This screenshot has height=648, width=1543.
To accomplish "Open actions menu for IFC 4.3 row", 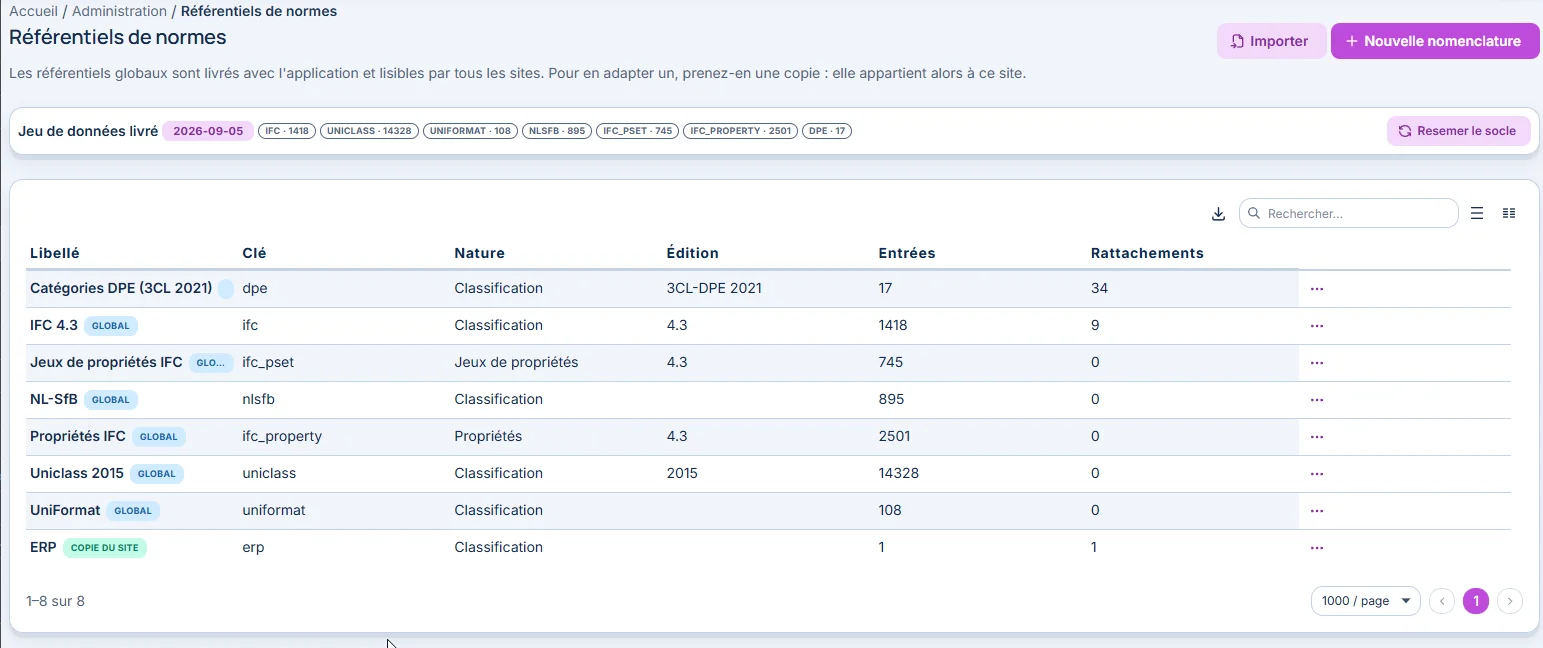I will pyautogui.click(x=1317, y=326).
